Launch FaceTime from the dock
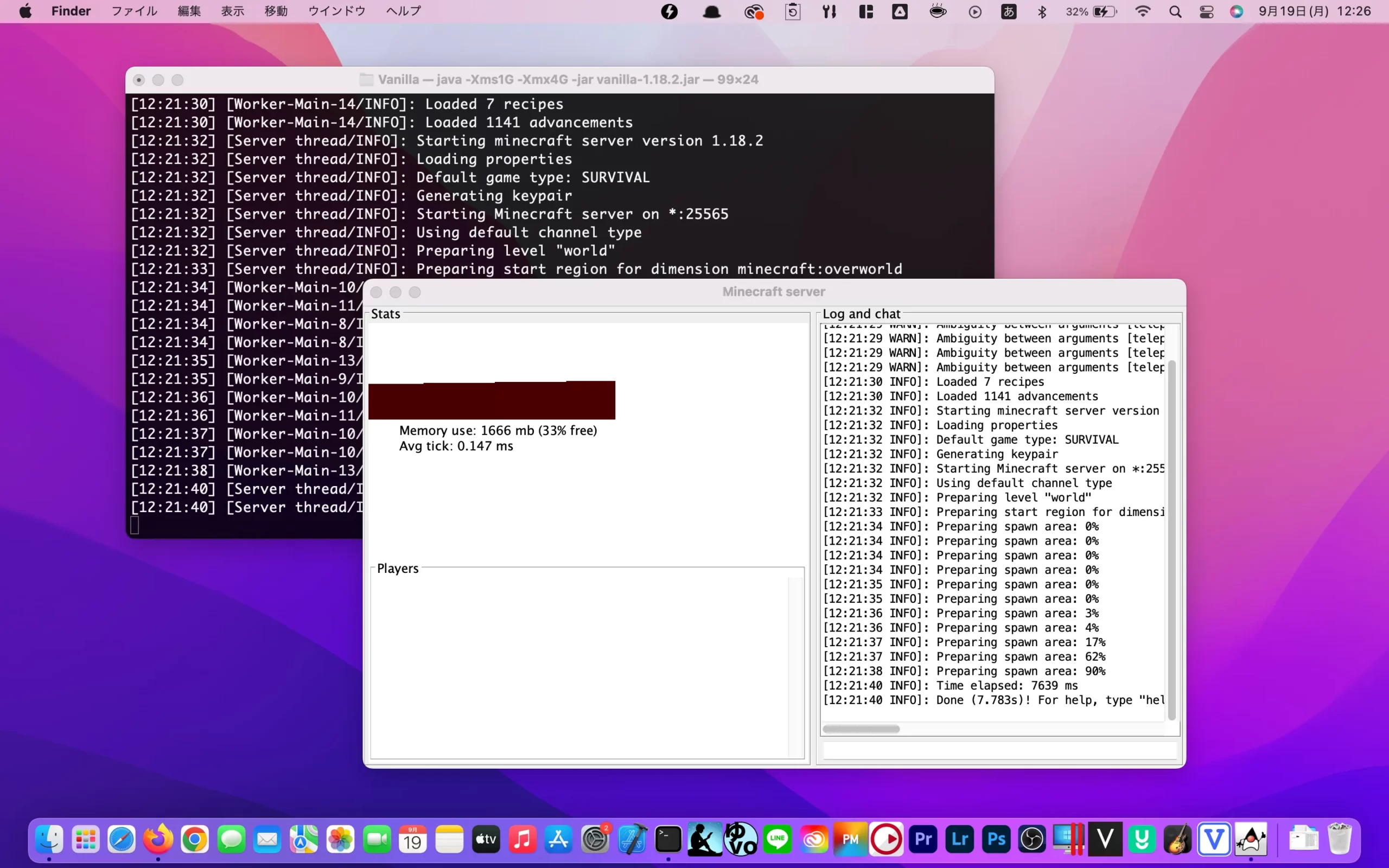The width and height of the screenshot is (1389, 868). (x=377, y=840)
